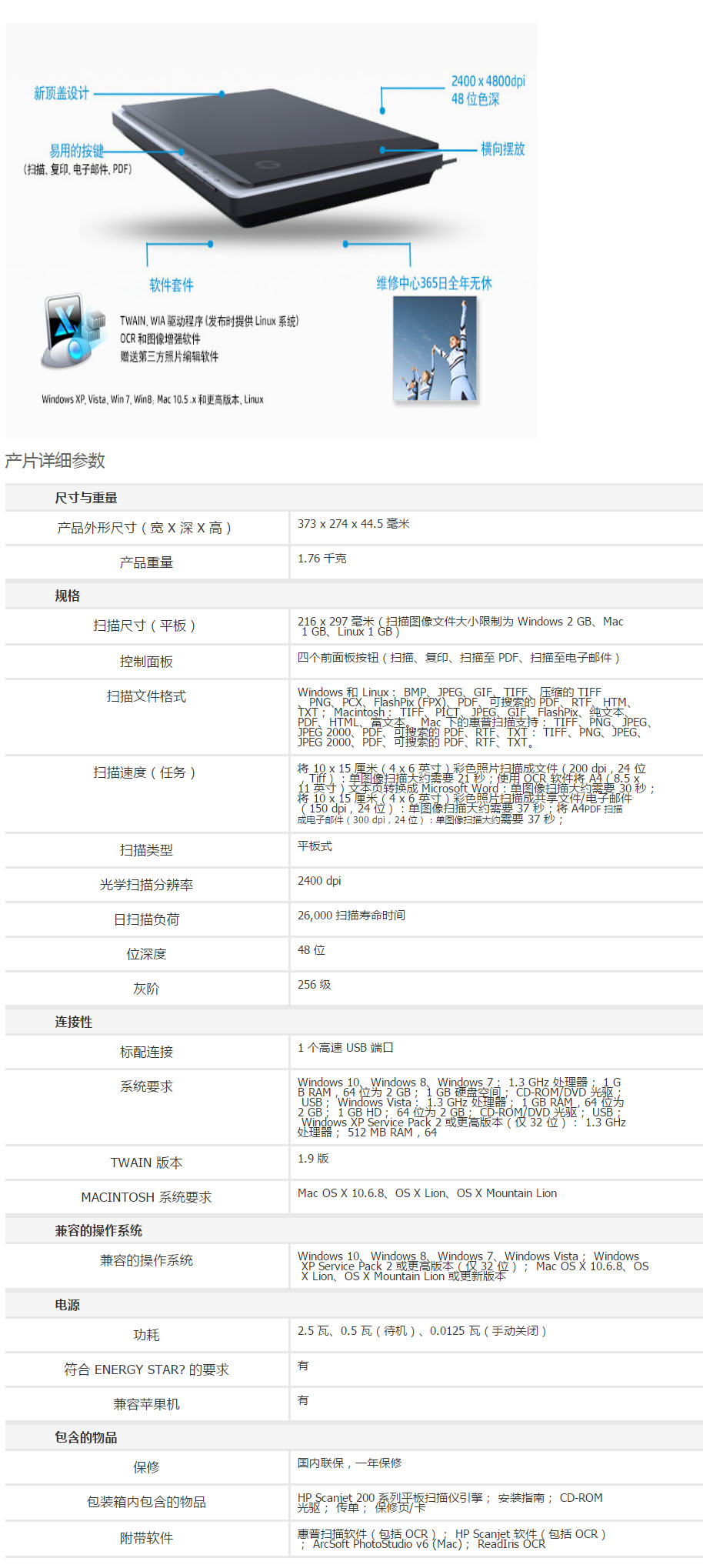Click the jumping people service center photo

coord(435,349)
